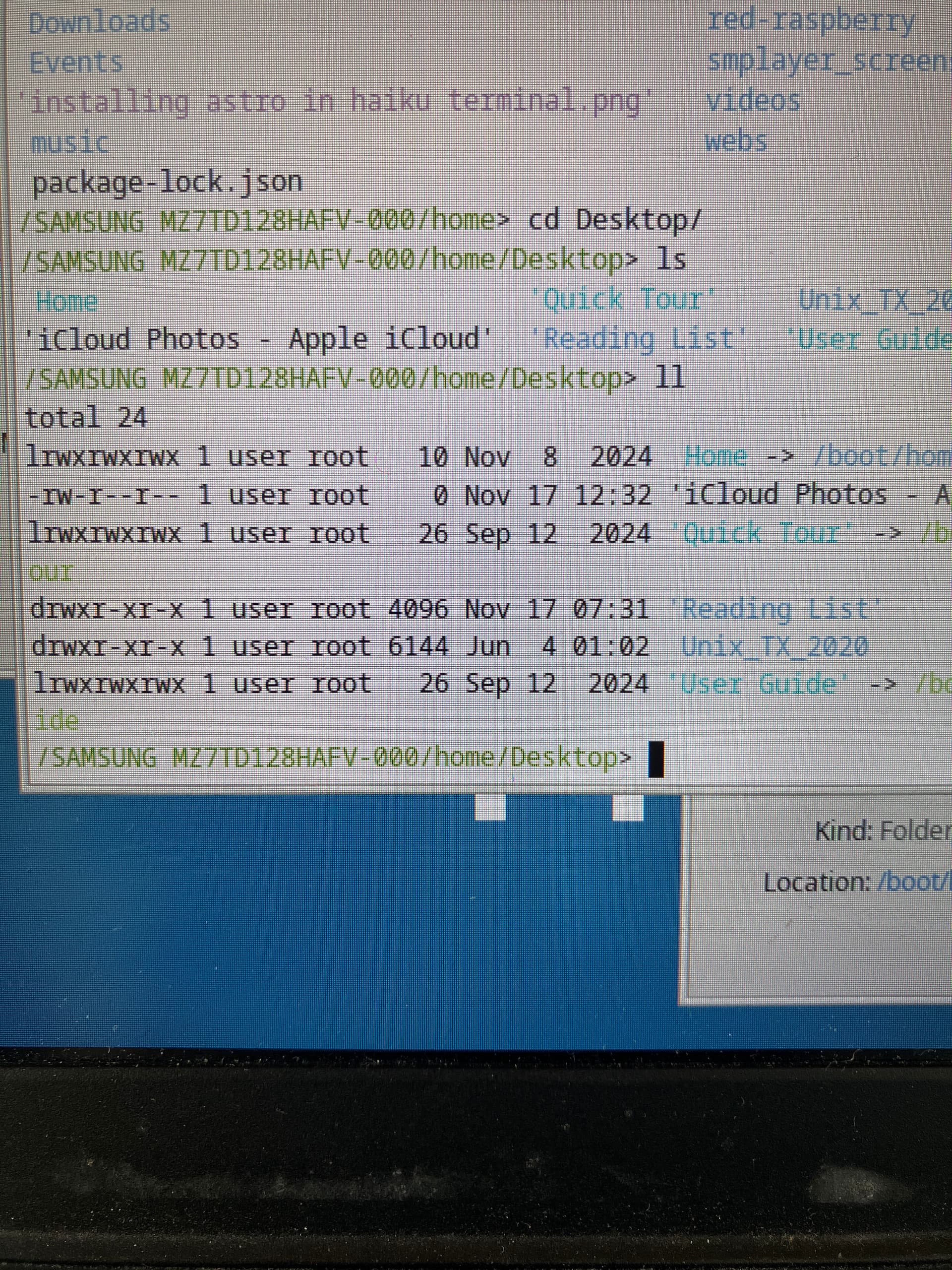
Task: Click the package-lock.json filename
Action: point(167,183)
